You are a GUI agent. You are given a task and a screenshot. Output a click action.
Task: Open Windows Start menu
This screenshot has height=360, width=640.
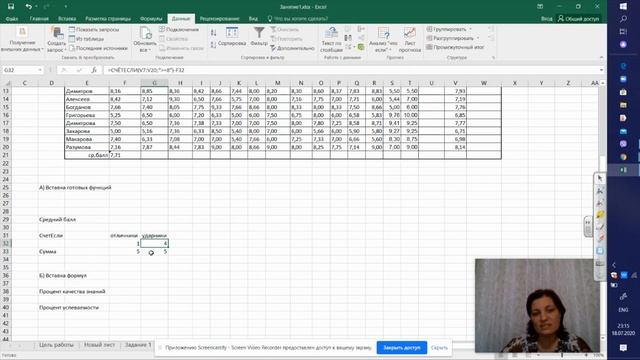tap(623, 6)
